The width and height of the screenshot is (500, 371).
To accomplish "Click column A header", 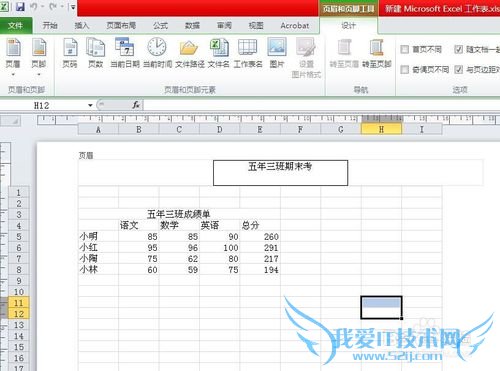I will (x=98, y=129).
